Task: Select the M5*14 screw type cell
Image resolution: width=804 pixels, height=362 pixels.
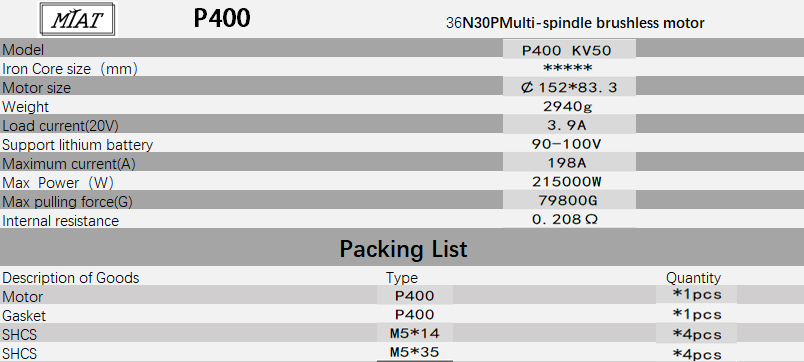Action: [x=415, y=334]
